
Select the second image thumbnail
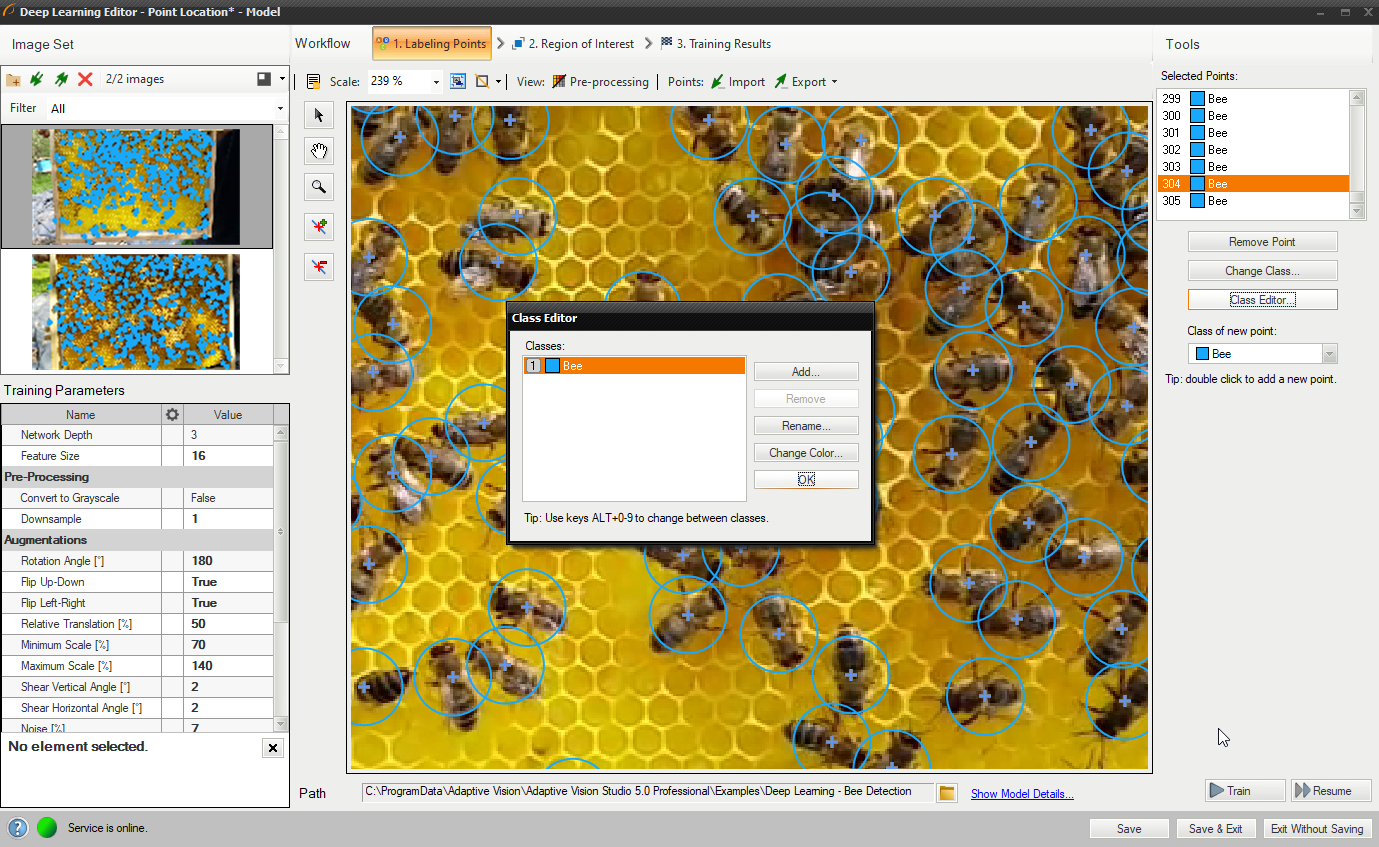tap(136, 312)
